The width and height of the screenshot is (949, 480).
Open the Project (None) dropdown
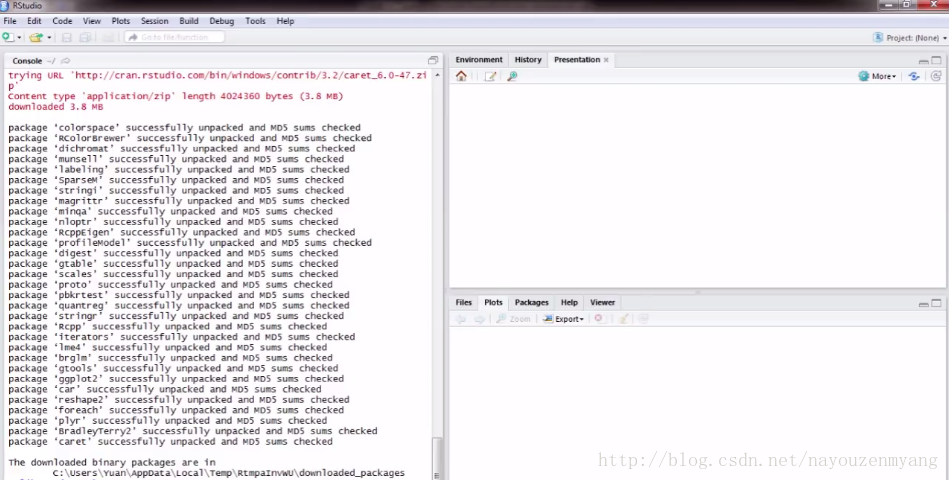[910, 38]
